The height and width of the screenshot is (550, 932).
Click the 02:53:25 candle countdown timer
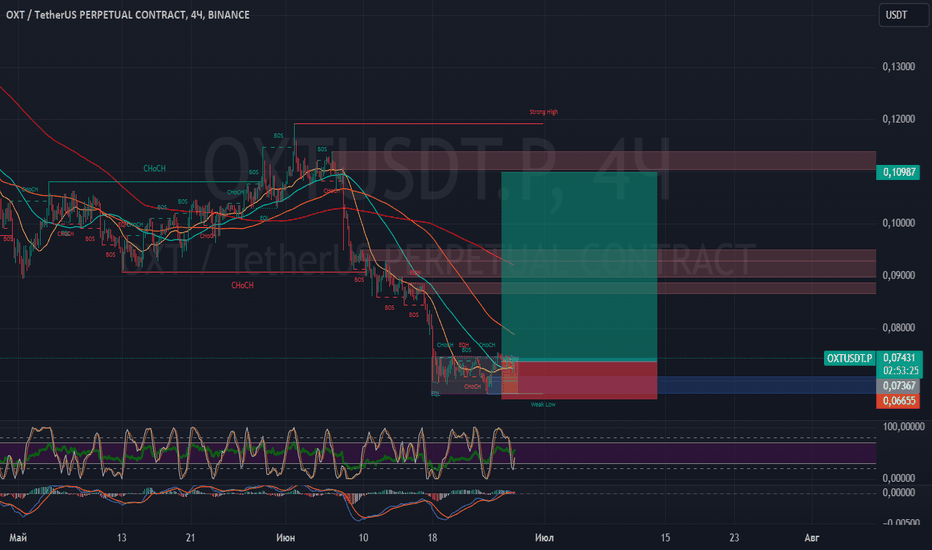tap(900, 370)
